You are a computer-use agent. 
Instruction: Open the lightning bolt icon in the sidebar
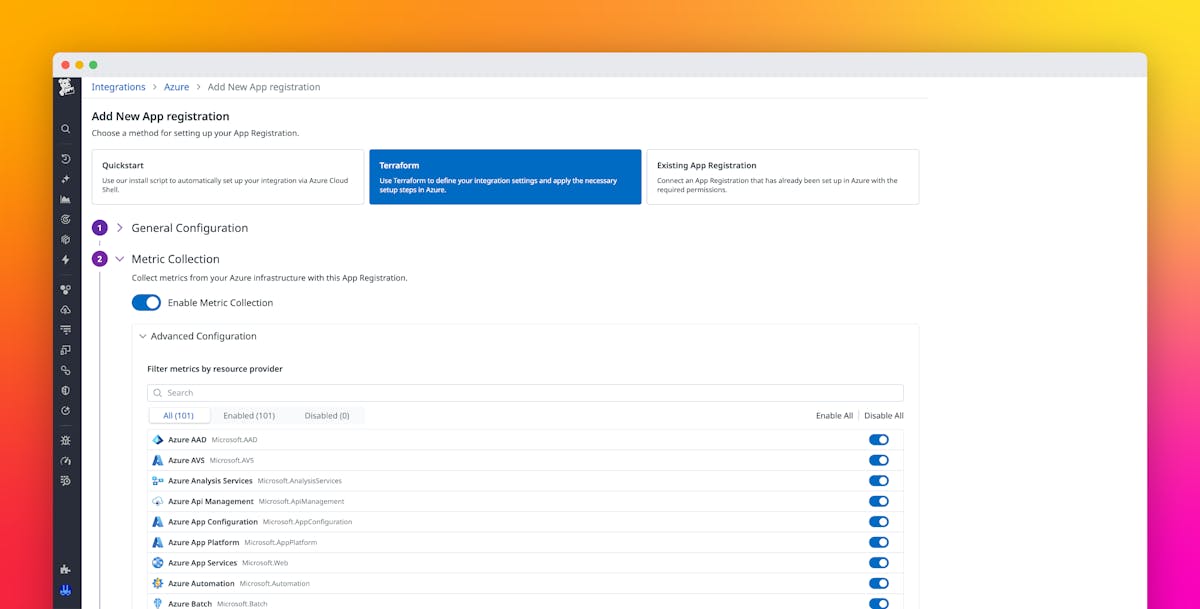(65, 259)
